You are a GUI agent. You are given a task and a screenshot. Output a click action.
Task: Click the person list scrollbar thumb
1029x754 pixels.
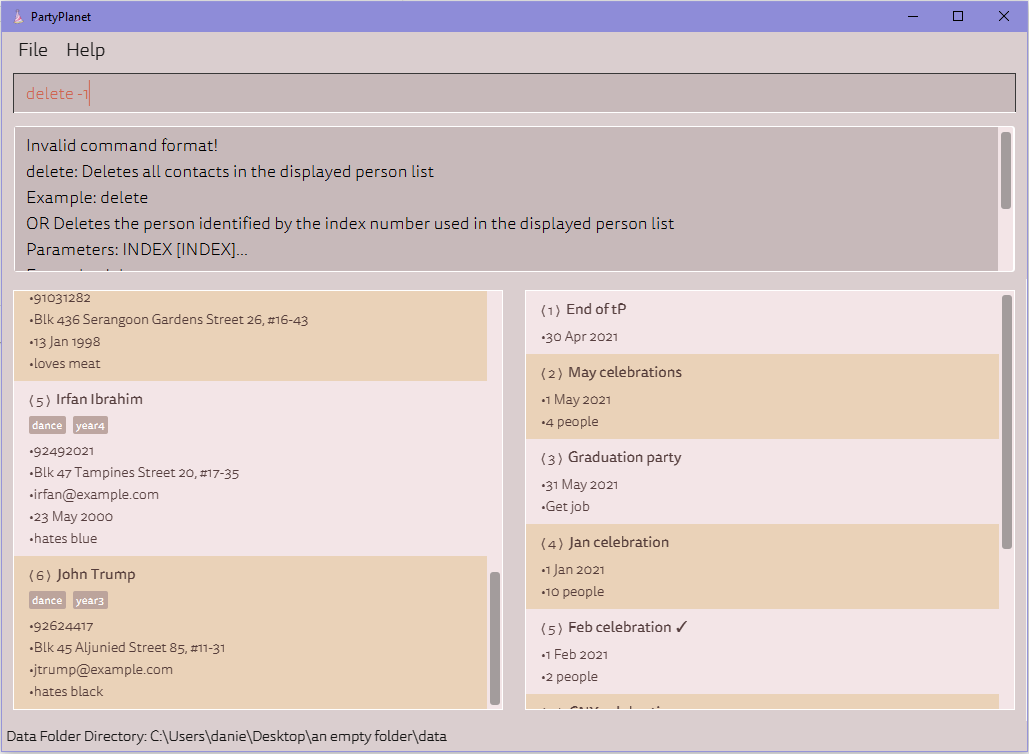[x=495, y=638]
